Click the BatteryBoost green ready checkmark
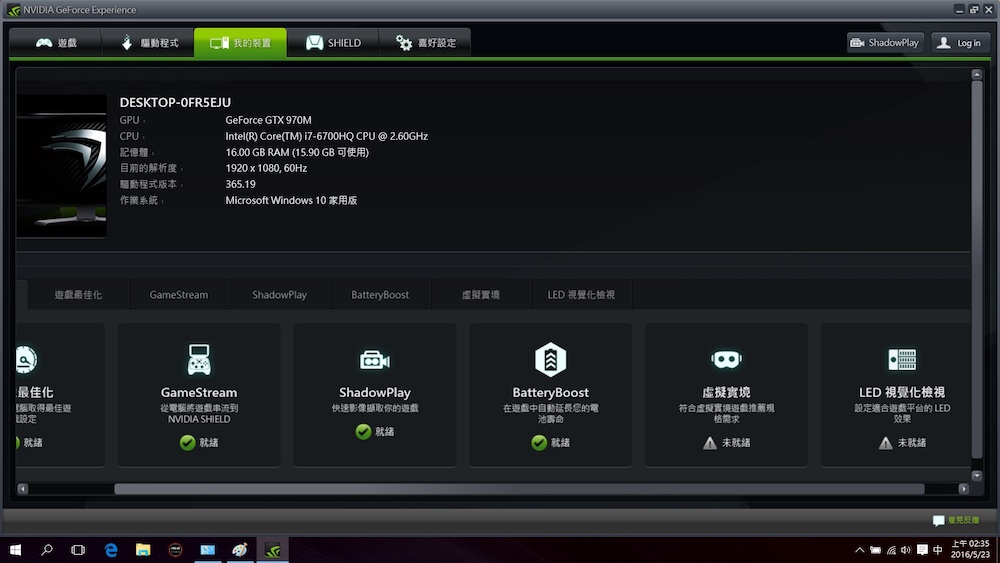1000x563 pixels. tap(539, 442)
